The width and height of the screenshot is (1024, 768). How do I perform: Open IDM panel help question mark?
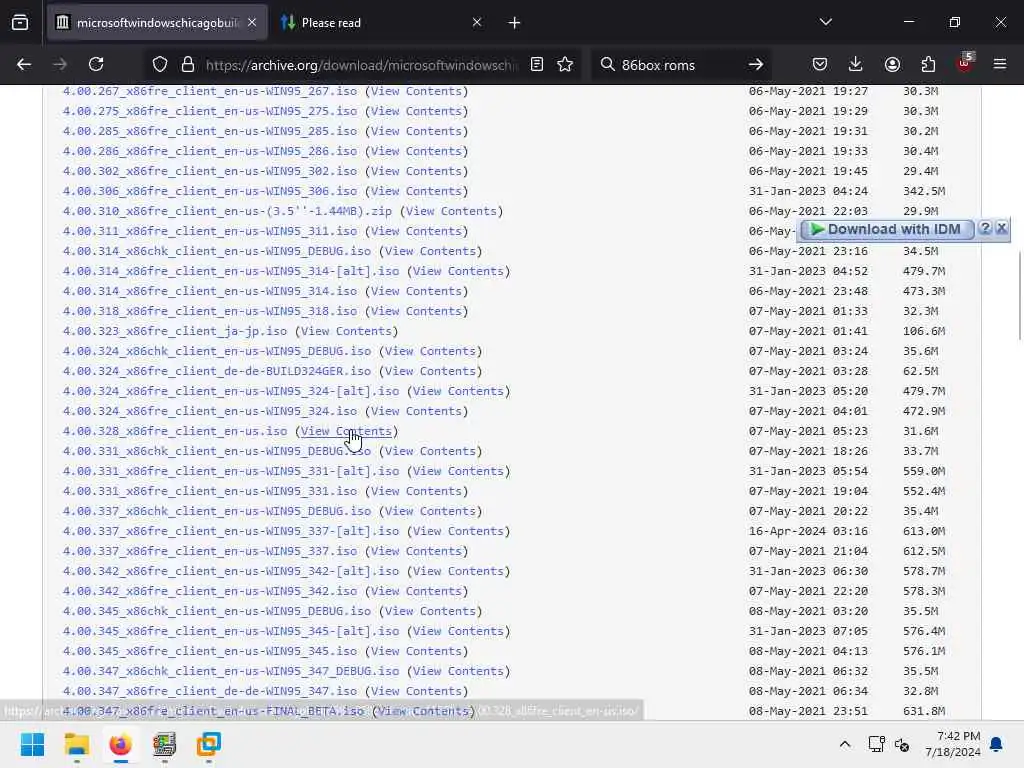pyautogui.click(x=985, y=228)
